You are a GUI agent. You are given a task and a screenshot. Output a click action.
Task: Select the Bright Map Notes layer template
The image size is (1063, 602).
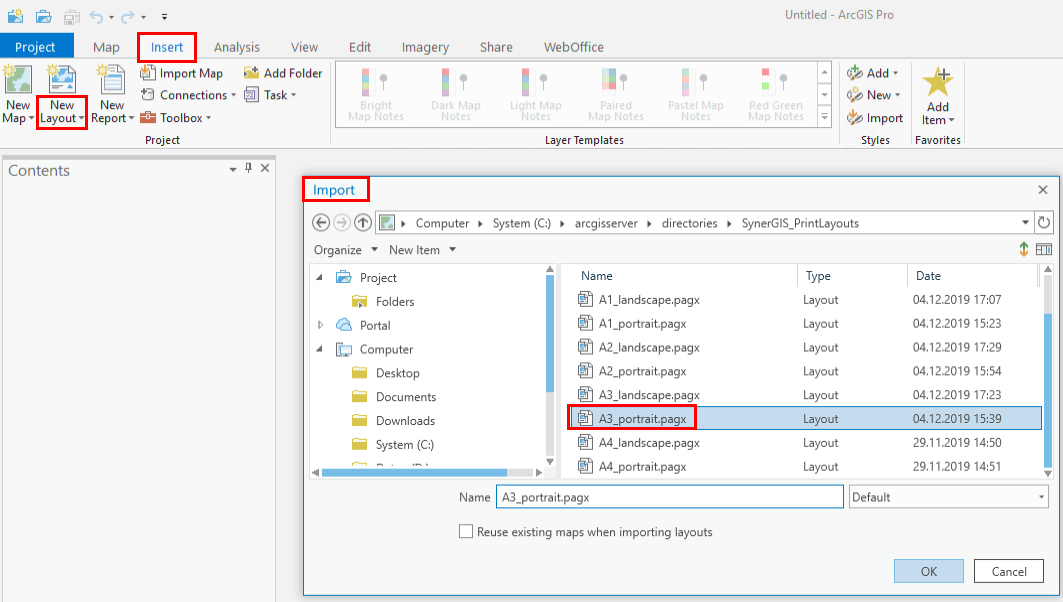[376, 93]
